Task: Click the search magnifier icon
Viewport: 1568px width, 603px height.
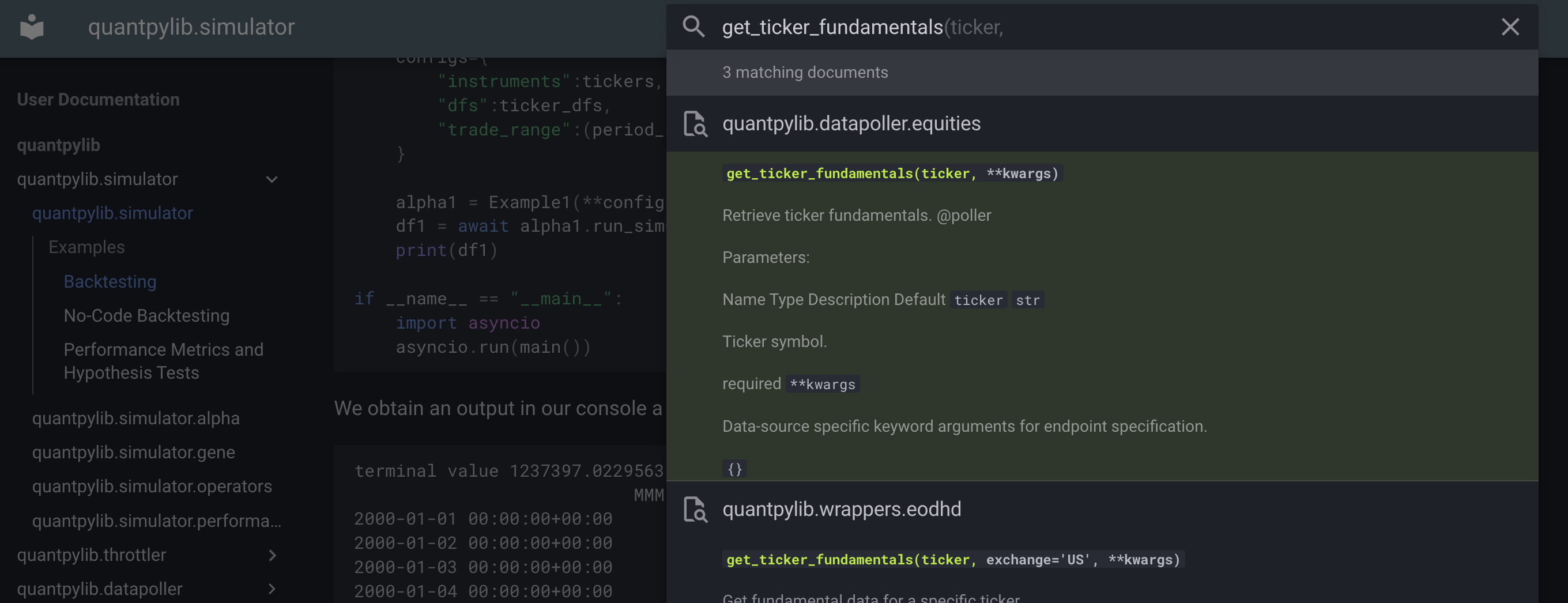Action: (693, 27)
